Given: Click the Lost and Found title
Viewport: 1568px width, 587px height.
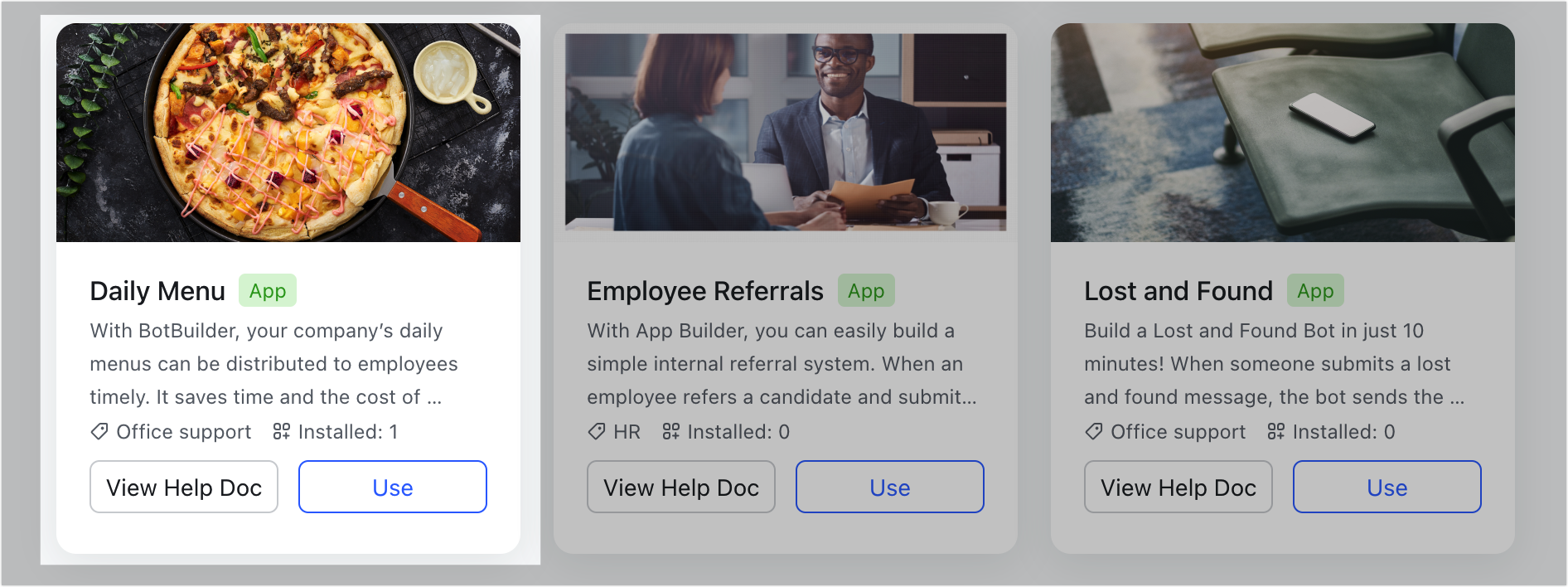Looking at the screenshot, I should 1178,291.
